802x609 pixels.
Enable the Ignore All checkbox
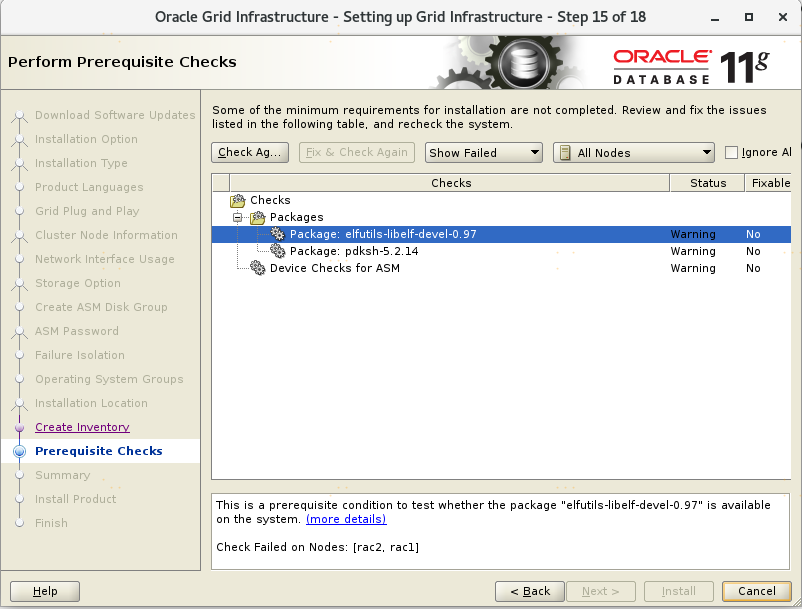coord(732,153)
